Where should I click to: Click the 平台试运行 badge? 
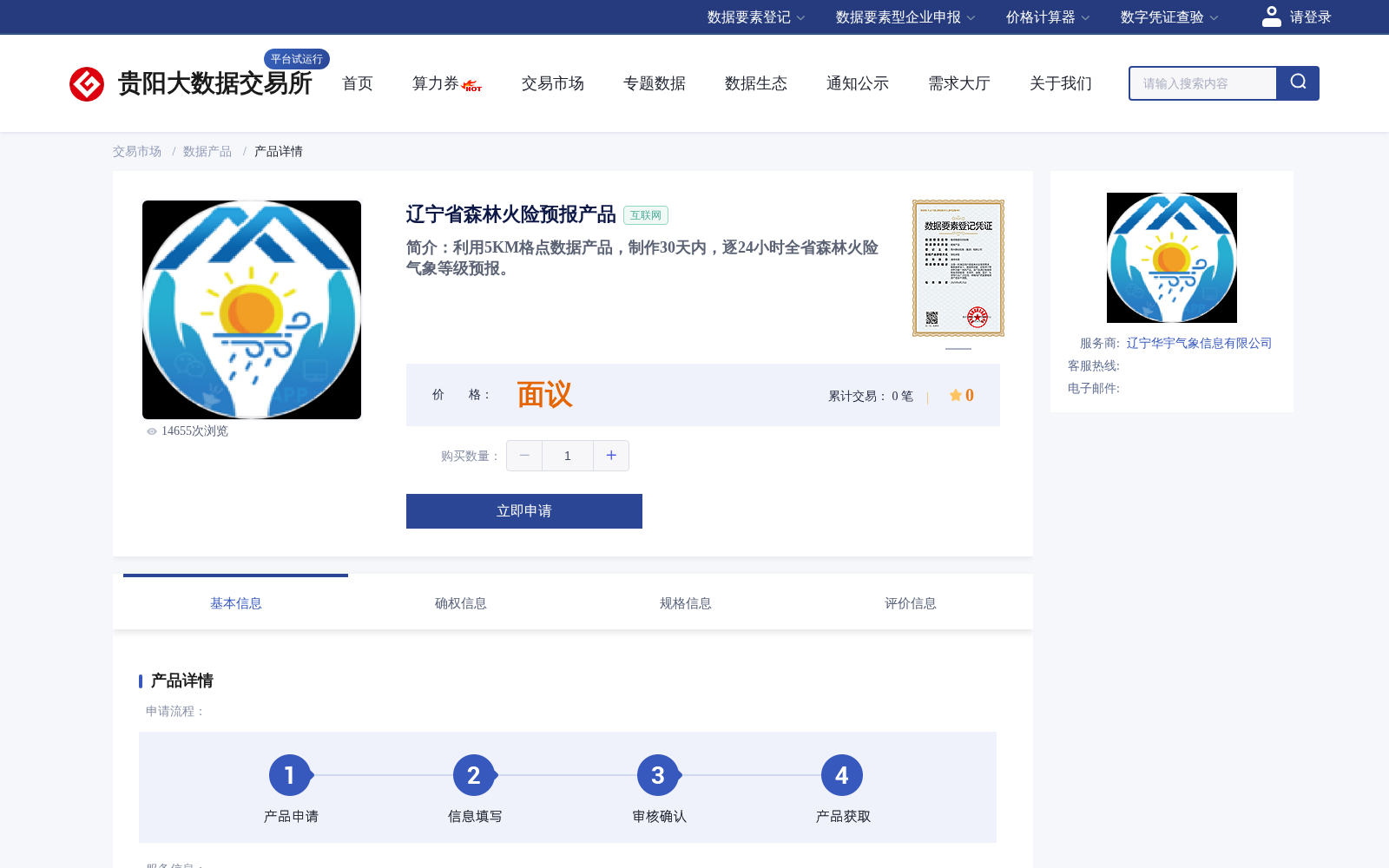(x=297, y=59)
